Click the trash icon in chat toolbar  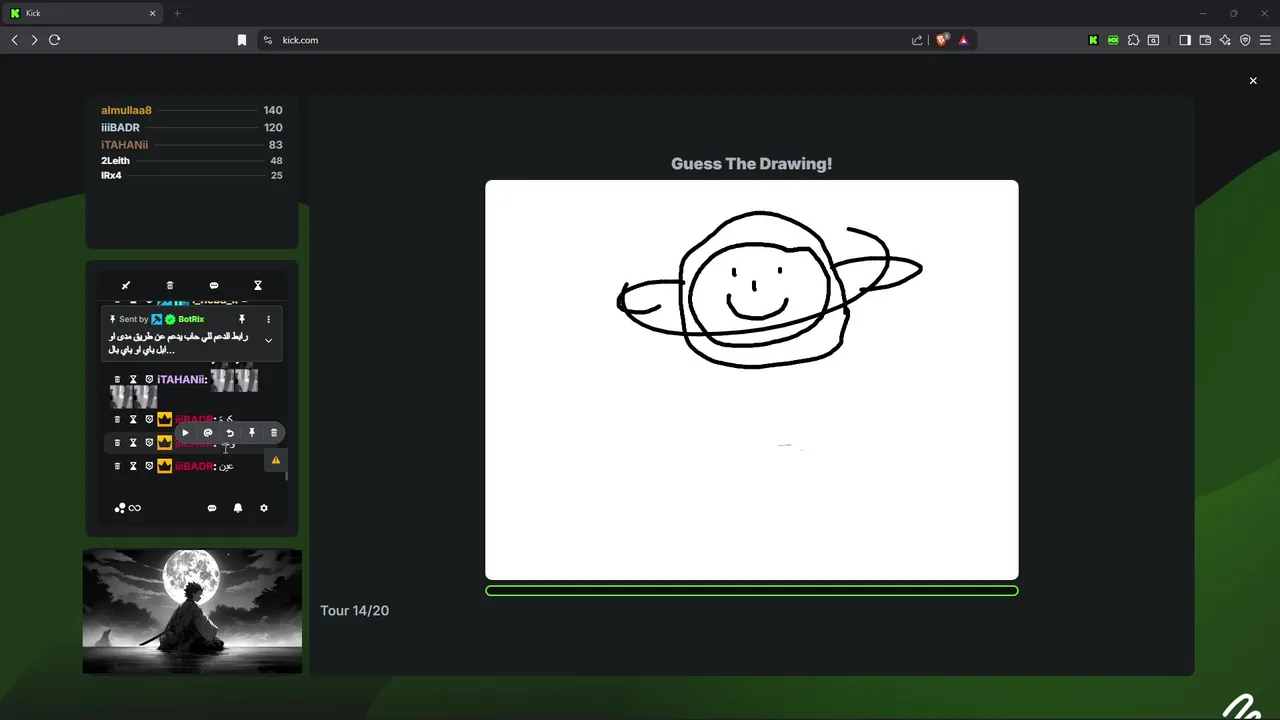coord(170,286)
